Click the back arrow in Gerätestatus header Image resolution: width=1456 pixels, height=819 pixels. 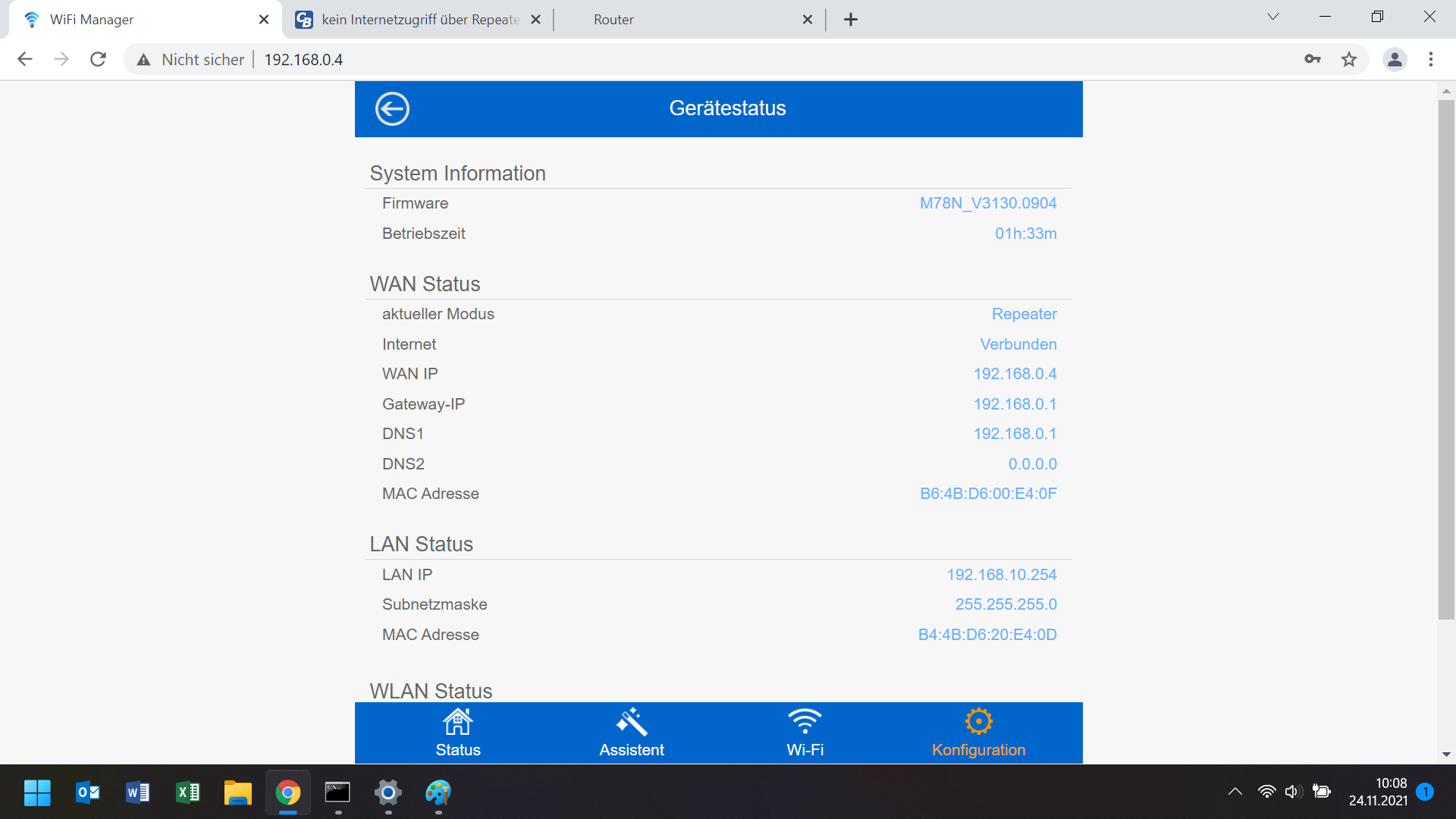(392, 108)
